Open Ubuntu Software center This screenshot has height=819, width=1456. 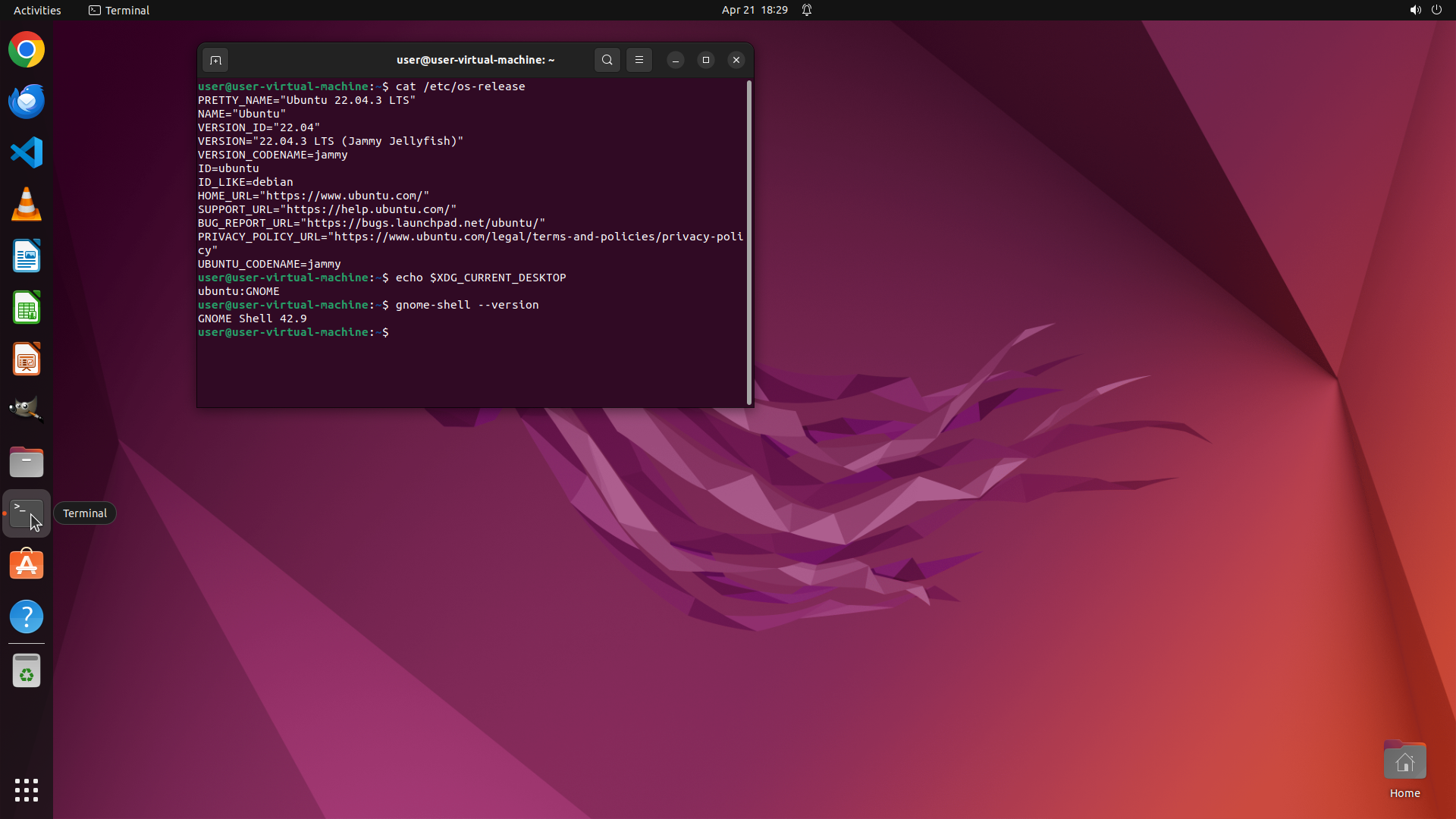pos(27,565)
